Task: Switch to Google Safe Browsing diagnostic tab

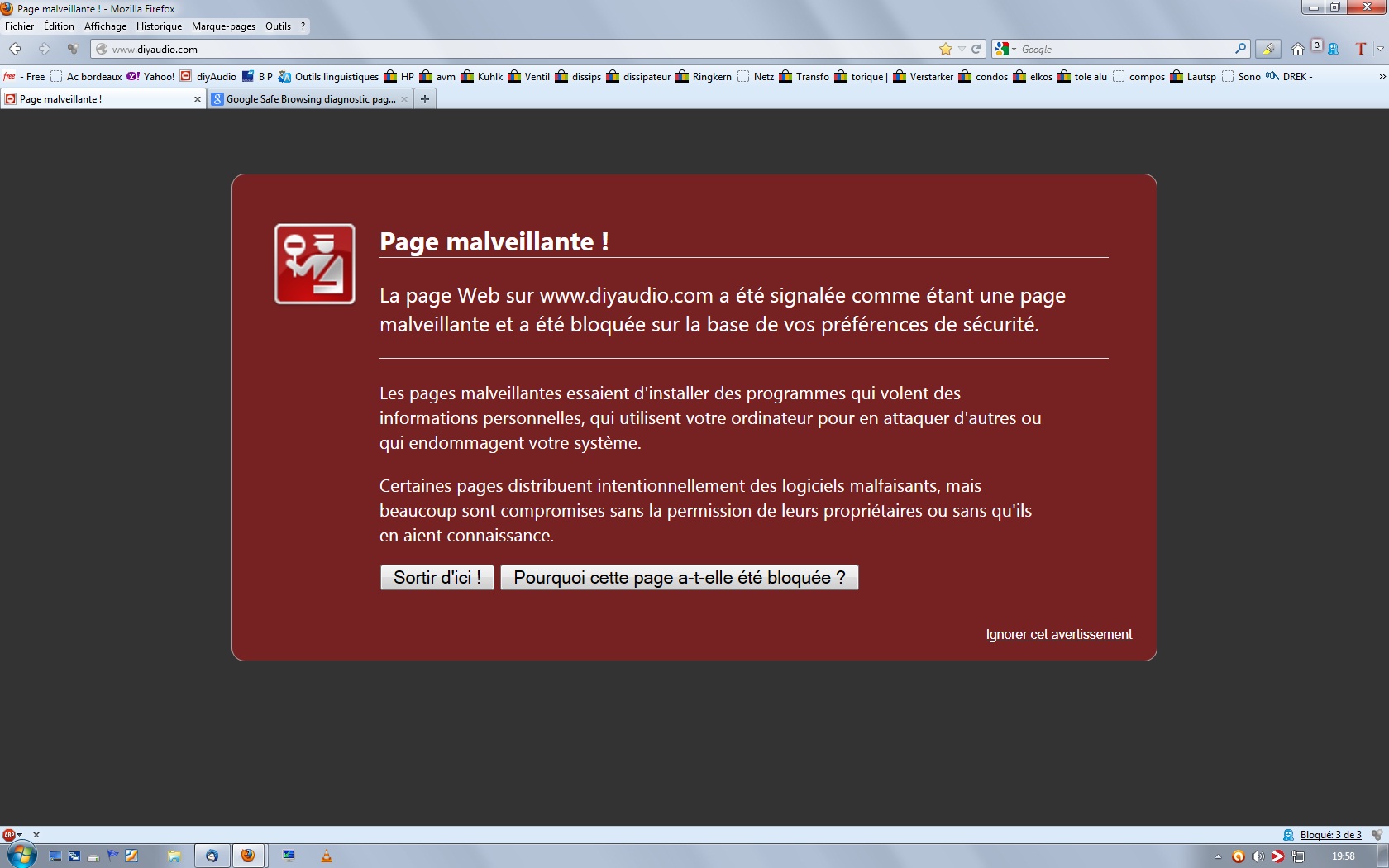Action: (309, 99)
